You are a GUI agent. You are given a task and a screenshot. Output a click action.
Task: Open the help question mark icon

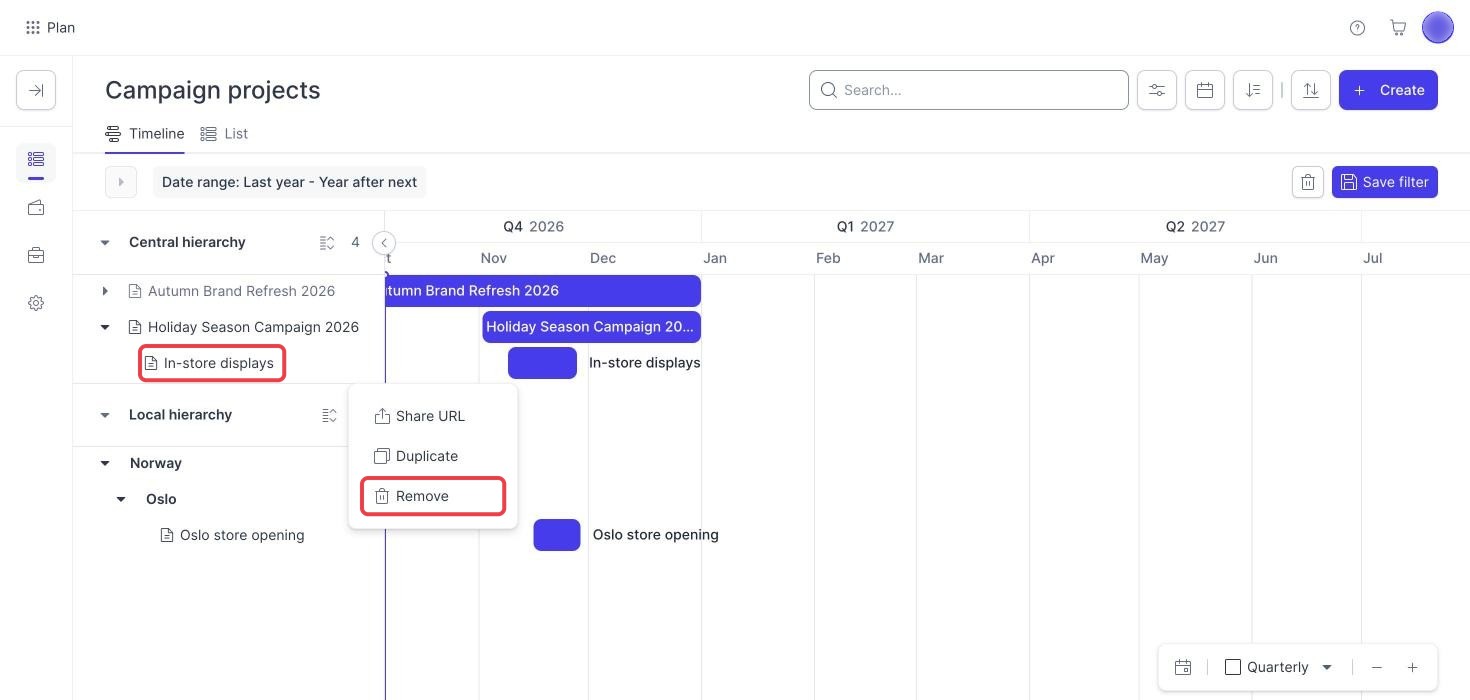(1357, 28)
